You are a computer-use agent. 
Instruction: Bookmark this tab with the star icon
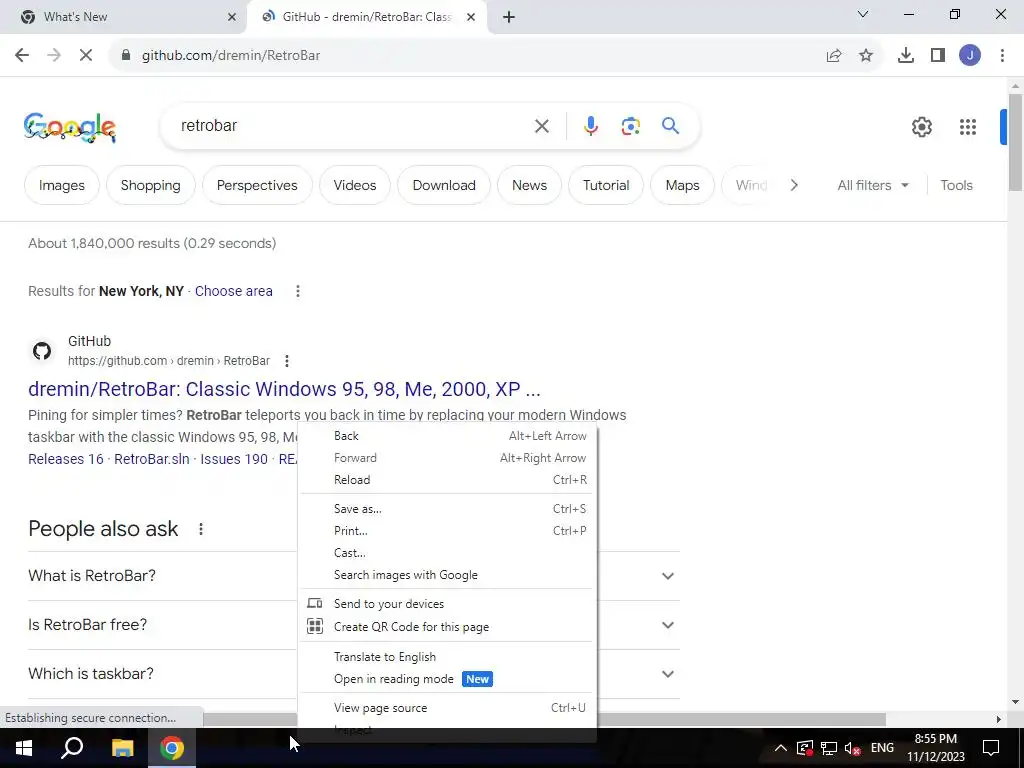click(x=866, y=56)
